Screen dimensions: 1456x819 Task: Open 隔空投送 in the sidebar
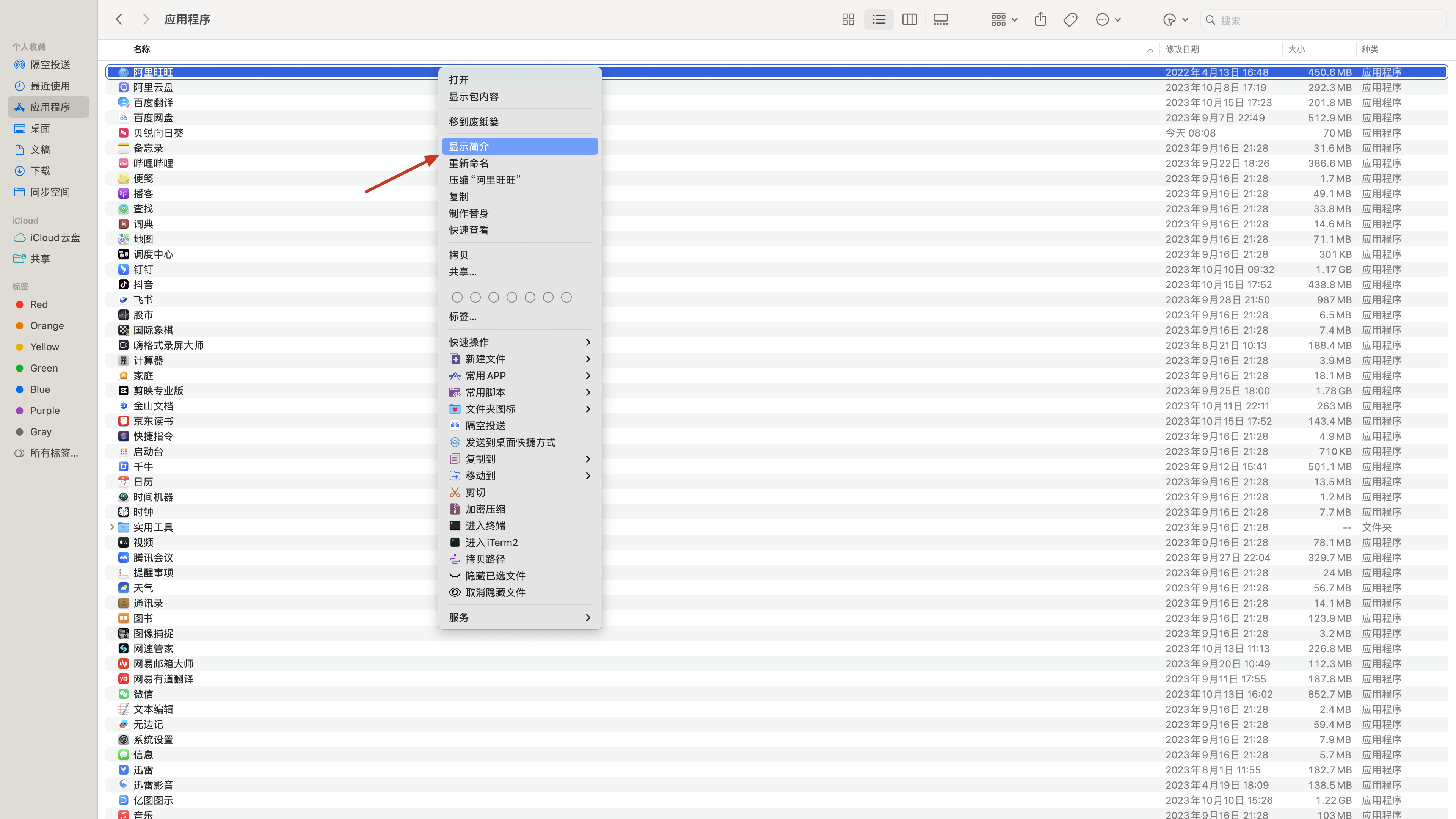(49, 65)
